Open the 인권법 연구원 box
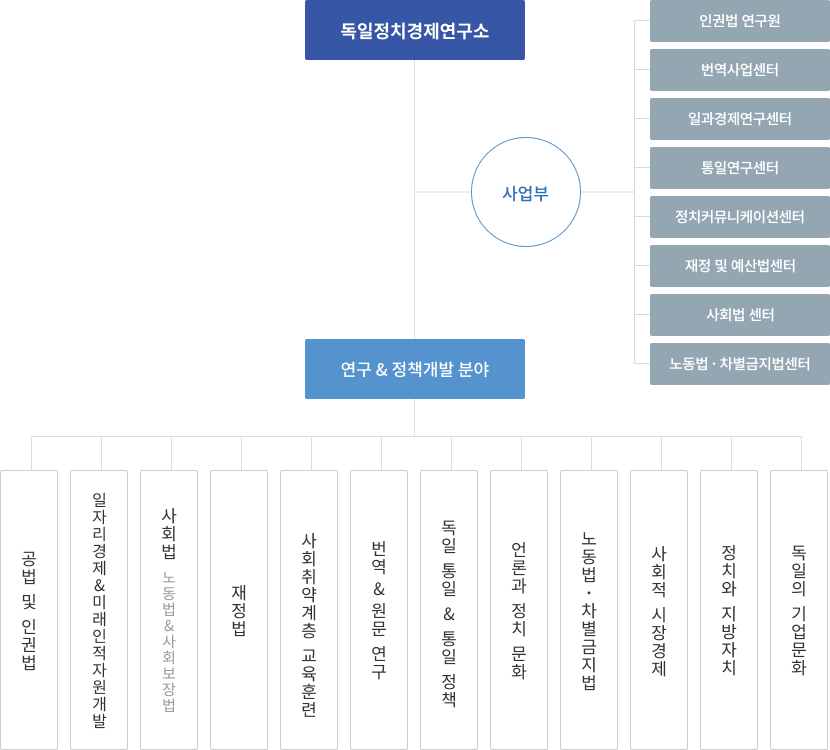Viewport: 830px width, 750px height. [x=739, y=21]
